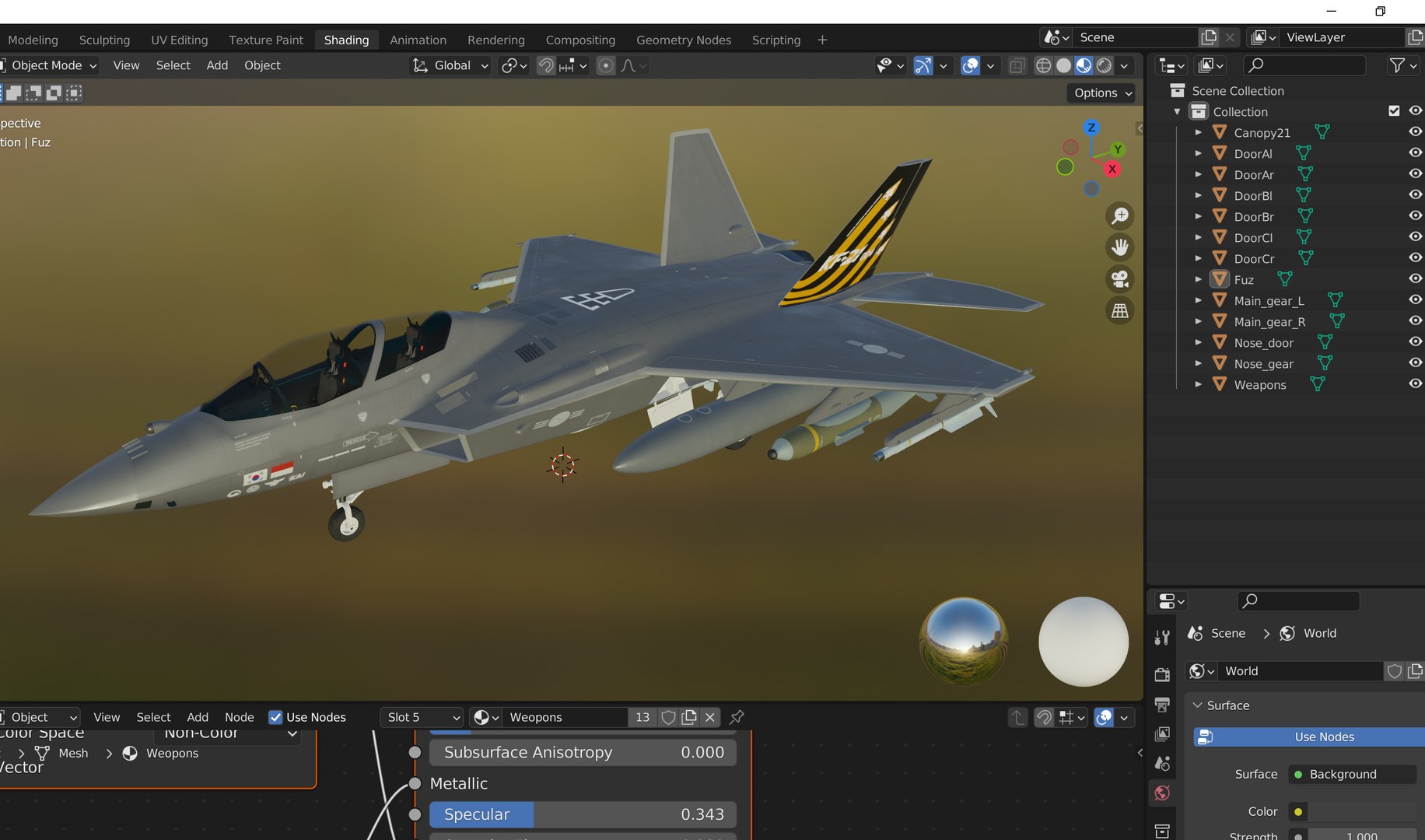Collapse the Surface panel

(1198, 705)
